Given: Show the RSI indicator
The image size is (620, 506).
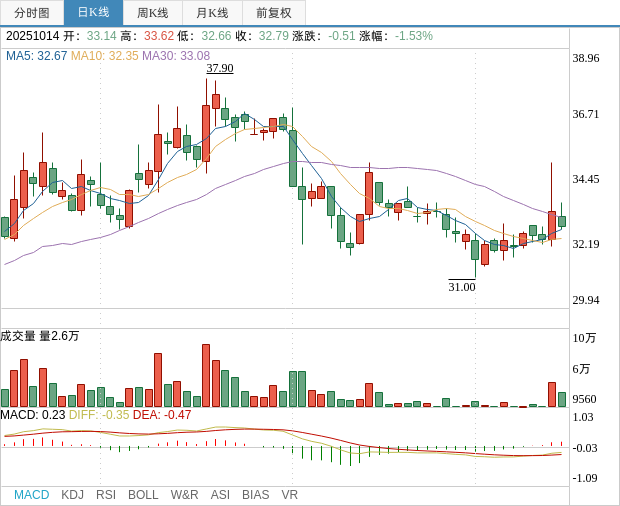Looking at the screenshot, I should (x=106, y=495).
